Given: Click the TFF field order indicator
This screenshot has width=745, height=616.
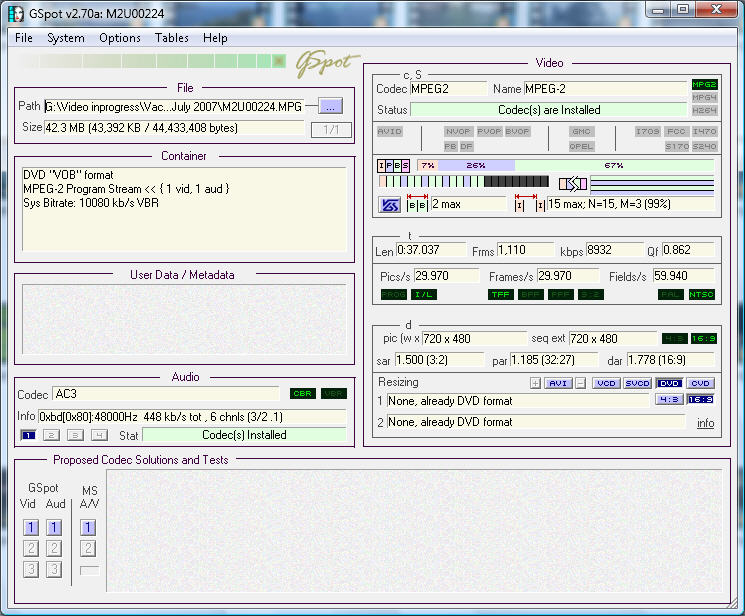Looking at the screenshot, I should click(500, 295).
